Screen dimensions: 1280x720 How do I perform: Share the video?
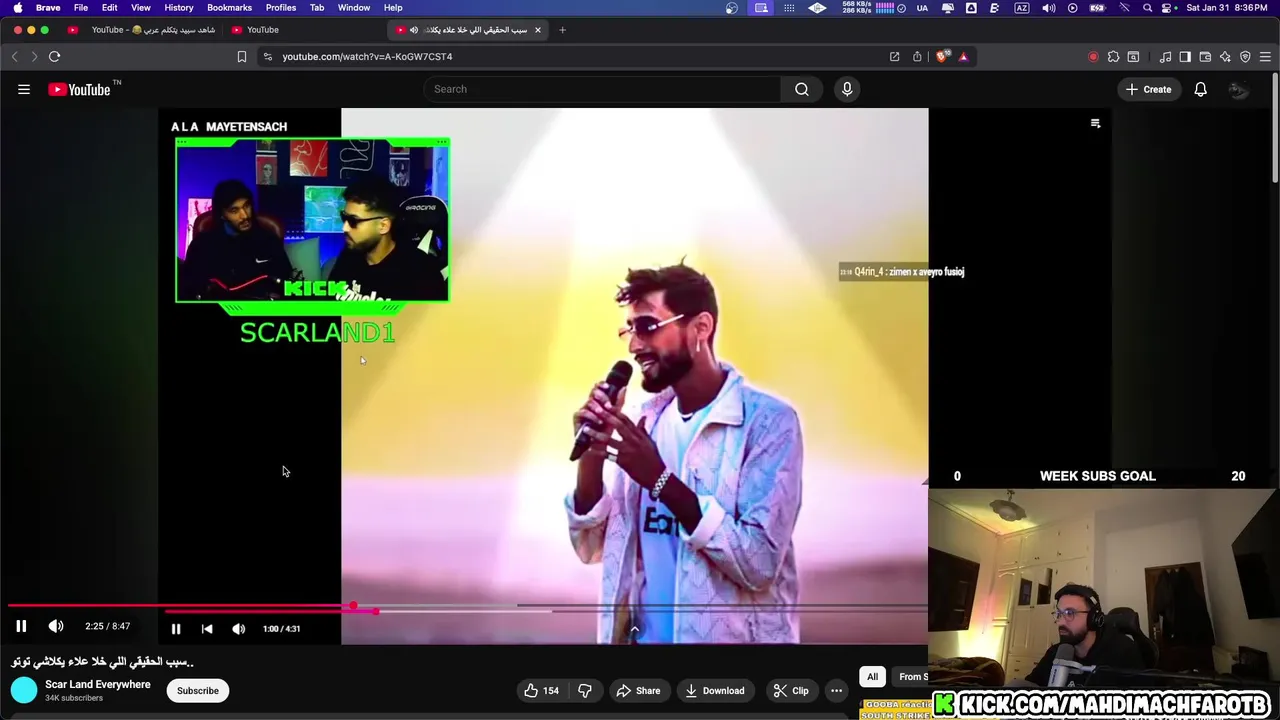pyautogui.click(x=638, y=690)
